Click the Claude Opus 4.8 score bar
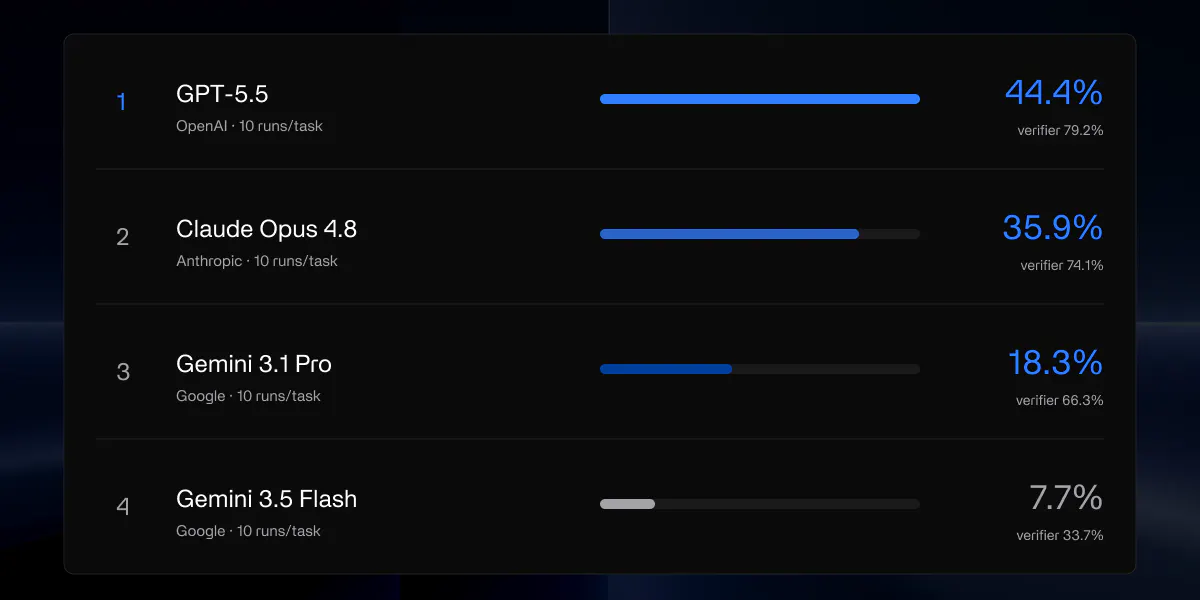Image resolution: width=1200 pixels, height=600 pixels. coord(760,234)
